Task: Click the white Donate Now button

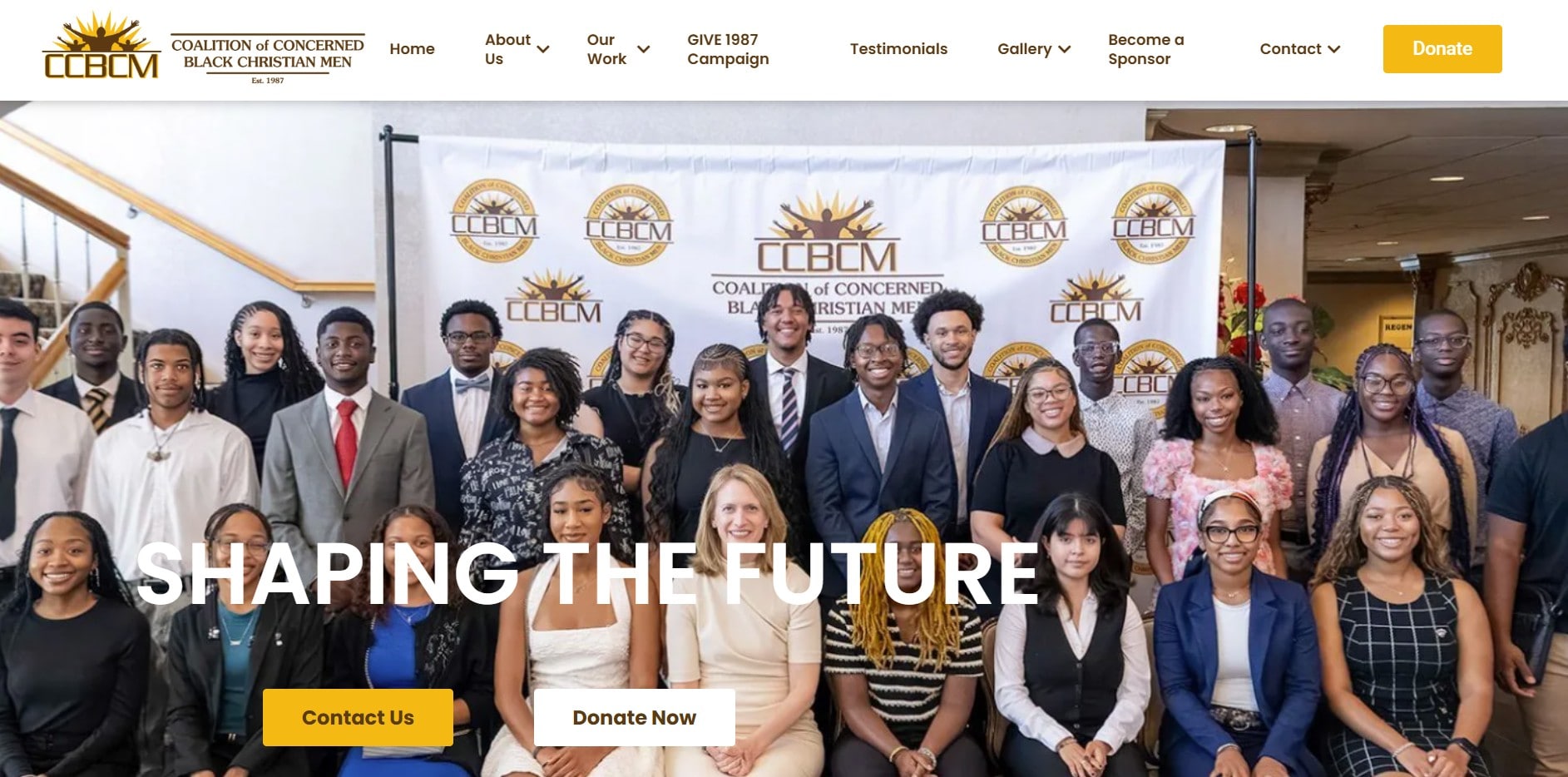Action: click(635, 717)
